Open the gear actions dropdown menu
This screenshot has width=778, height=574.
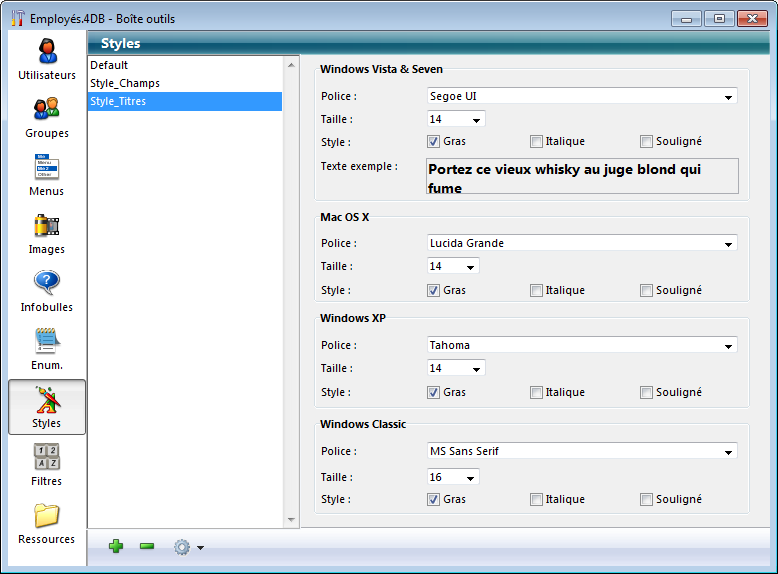click(188, 547)
